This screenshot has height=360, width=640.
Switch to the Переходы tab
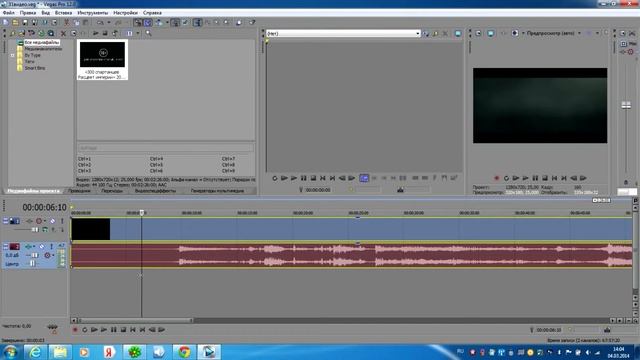point(112,191)
